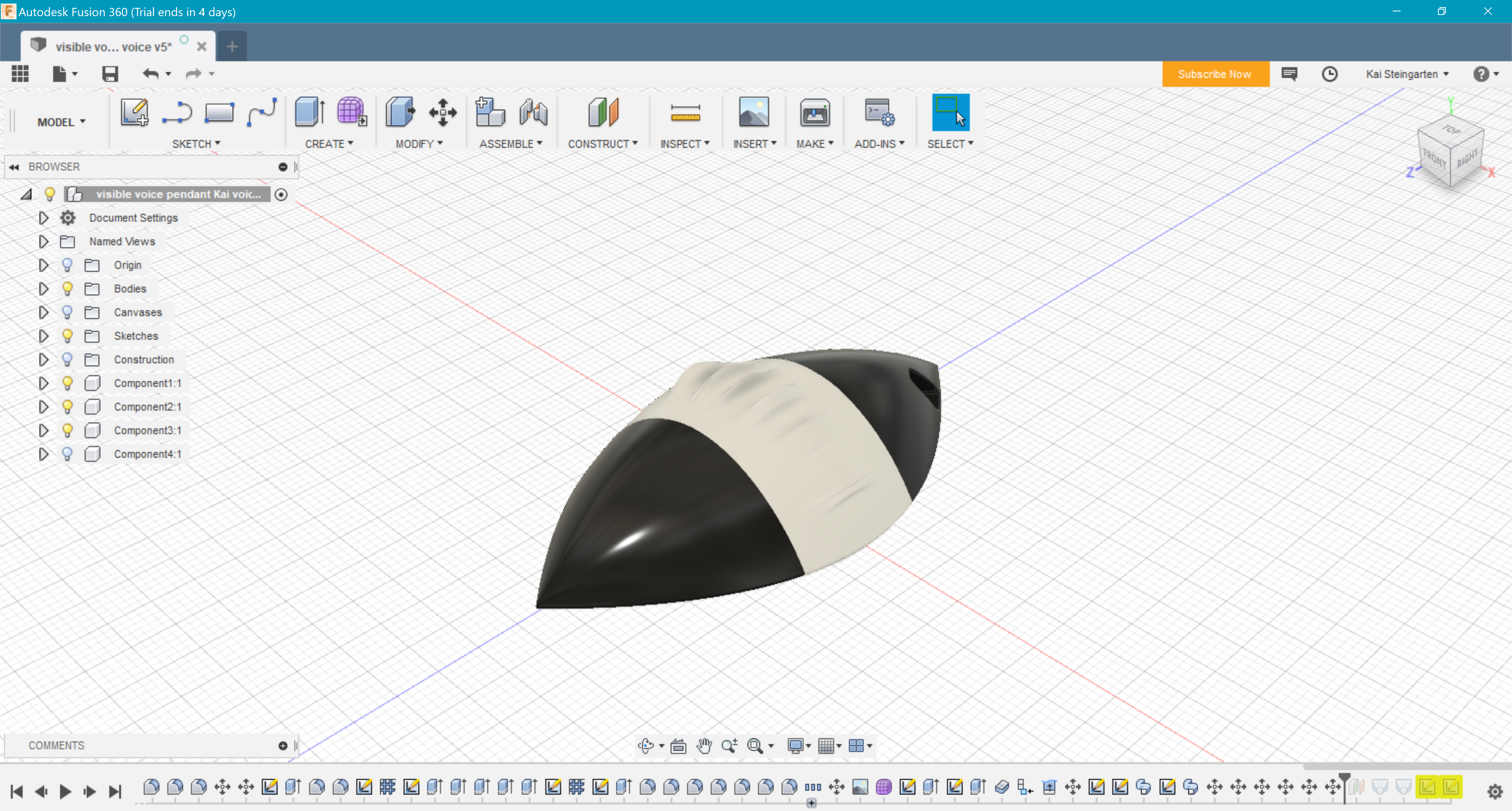Click the Save icon
1512x811 pixels.
(x=110, y=73)
